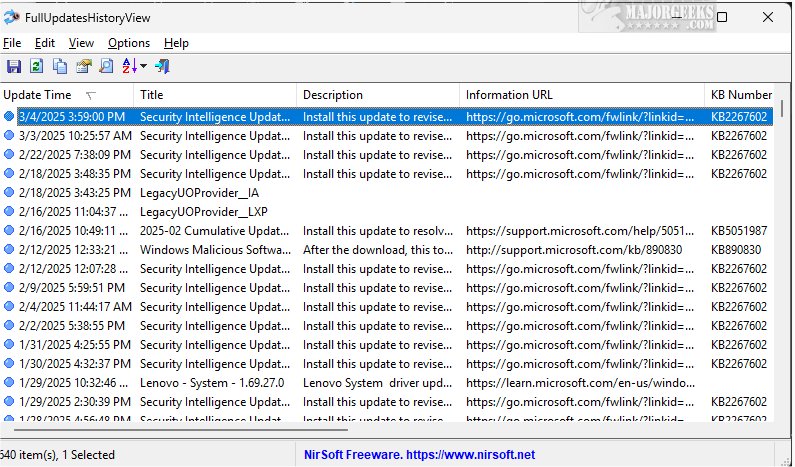Click blue circle icon of 1/29/2025 2:30:39 PM row

coord(9,402)
